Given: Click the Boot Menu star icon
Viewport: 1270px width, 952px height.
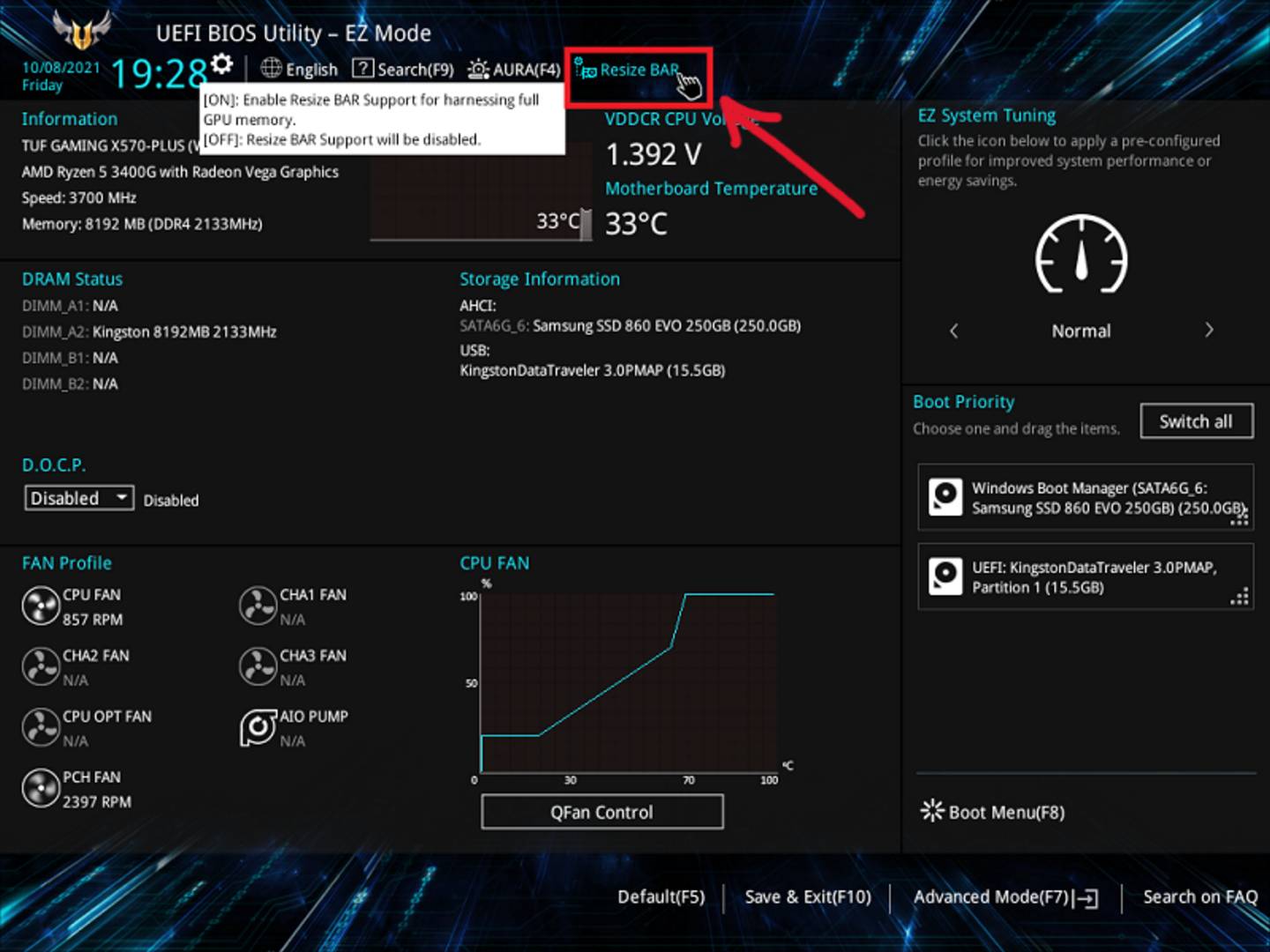Looking at the screenshot, I should pyautogui.click(x=932, y=810).
